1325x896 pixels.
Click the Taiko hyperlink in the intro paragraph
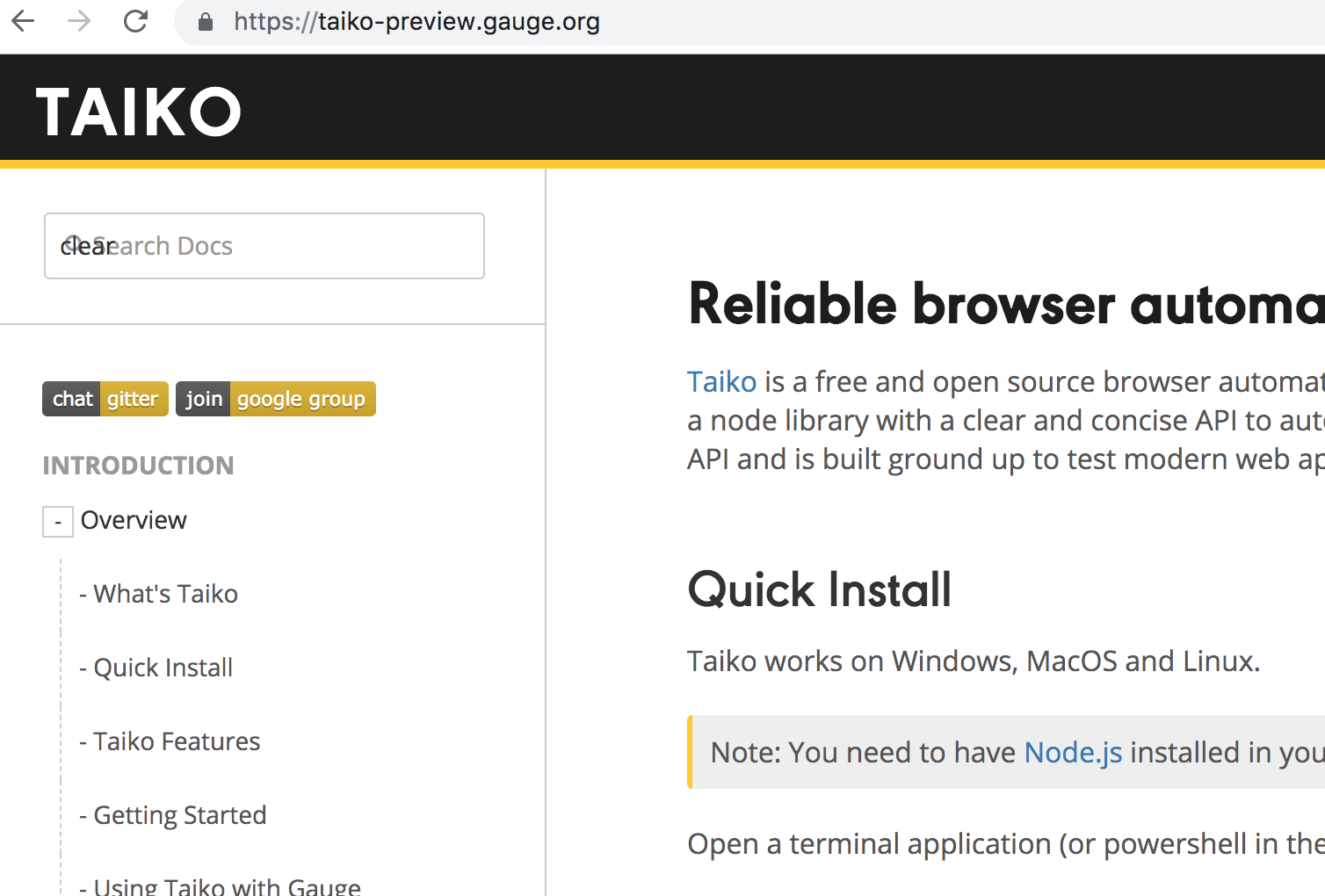tap(721, 381)
